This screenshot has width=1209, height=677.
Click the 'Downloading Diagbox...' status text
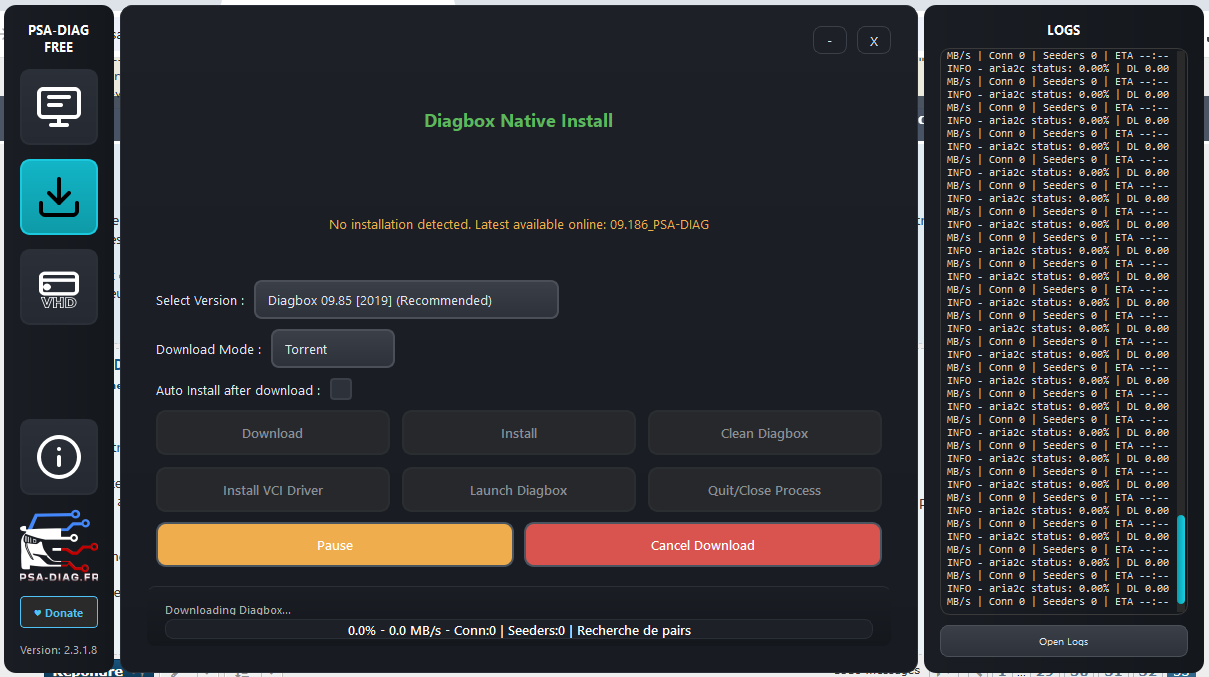(x=228, y=610)
